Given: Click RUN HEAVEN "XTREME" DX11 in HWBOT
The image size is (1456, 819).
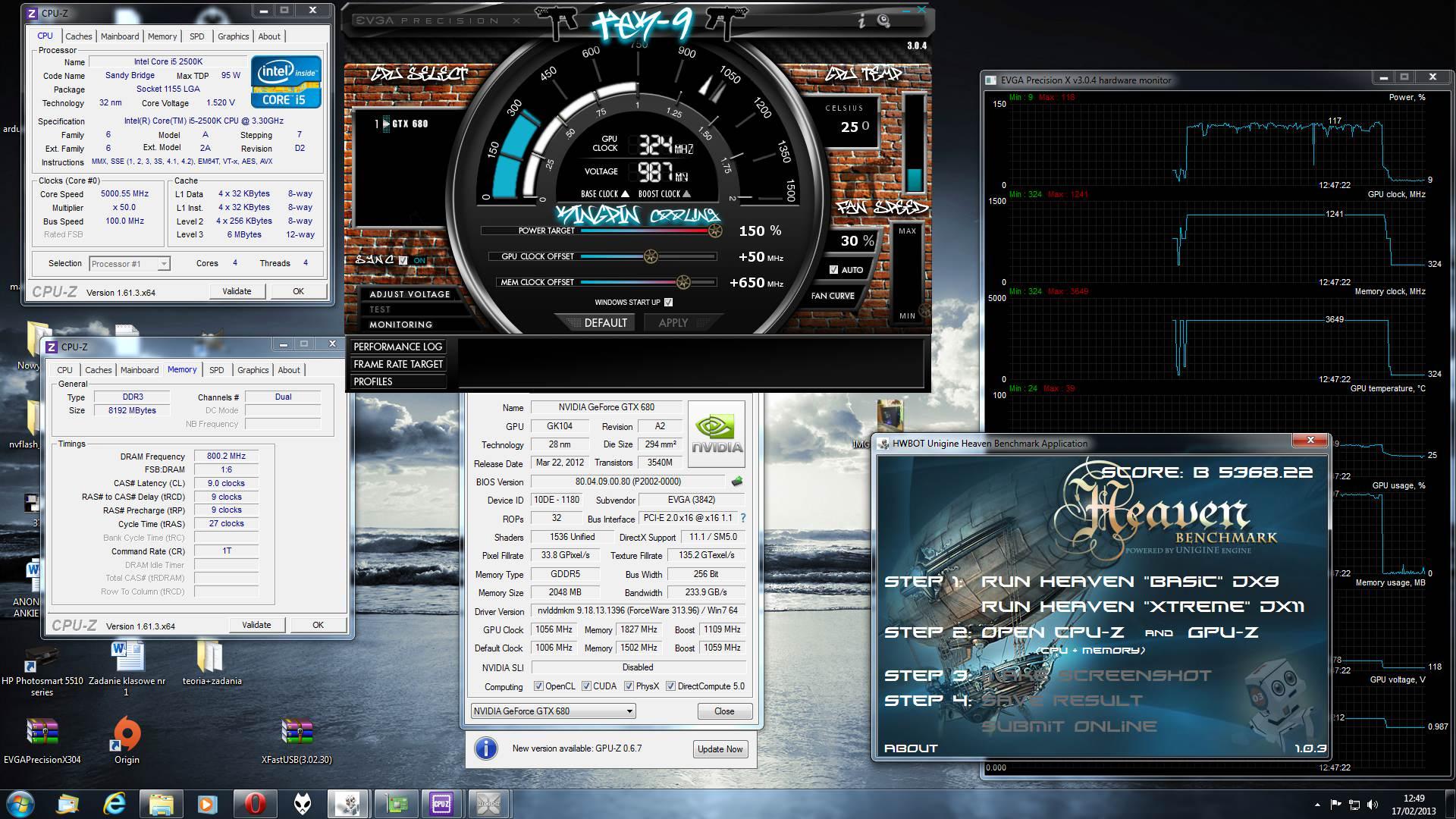Looking at the screenshot, I should tap(1142, 607).
